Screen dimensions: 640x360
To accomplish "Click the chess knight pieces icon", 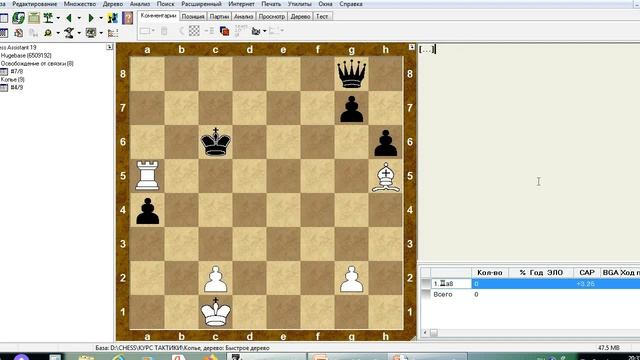I will 113,18.
